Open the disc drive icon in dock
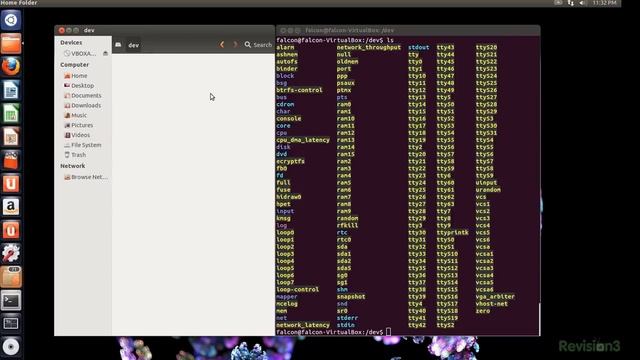The image size is (640, 360). click(x=11, y=347)
